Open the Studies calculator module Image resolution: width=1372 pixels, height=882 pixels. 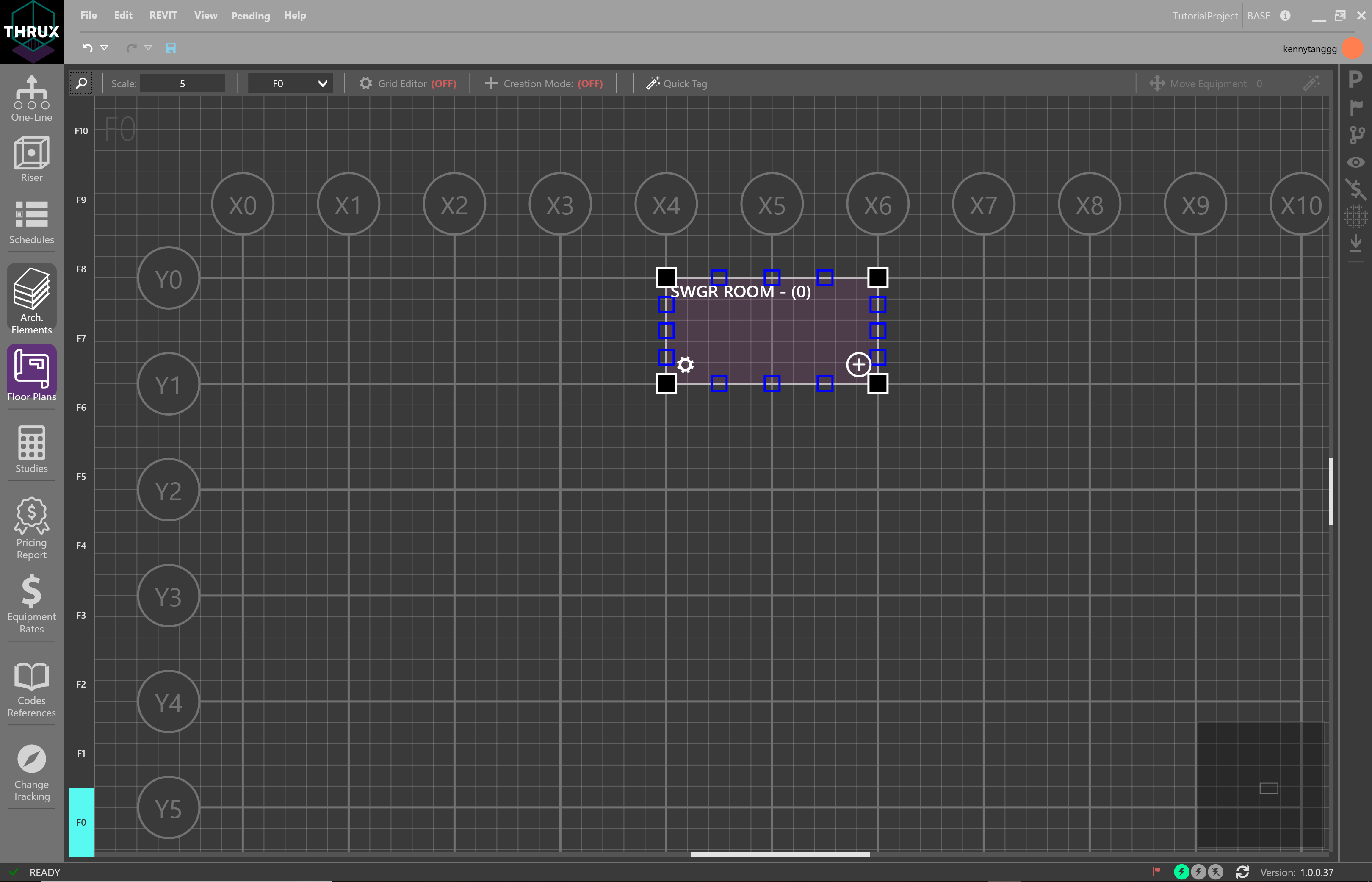click(31, 449)
